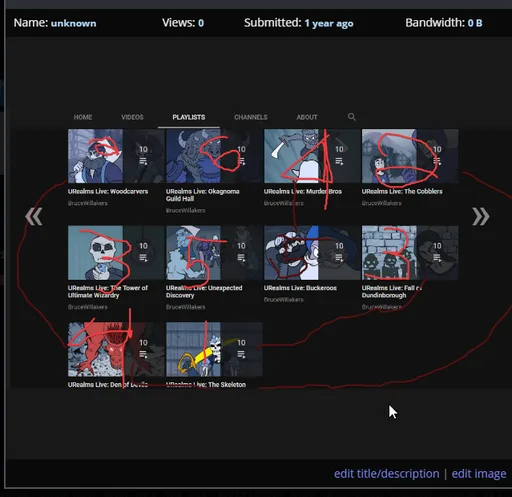Open URealms Live: The Cobblers title
Screen dimensions: 512x497
[x=402, y=191]
